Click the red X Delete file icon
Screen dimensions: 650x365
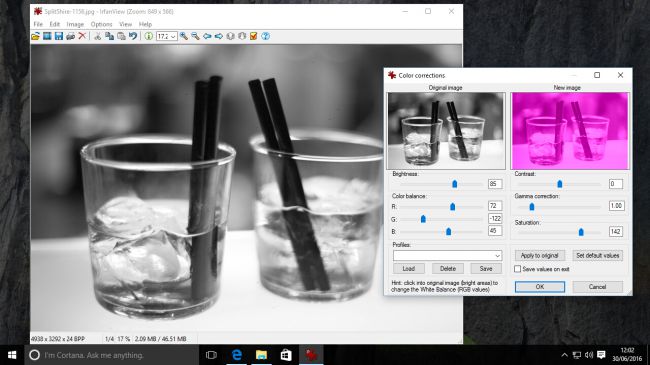[x=82, y=36]
